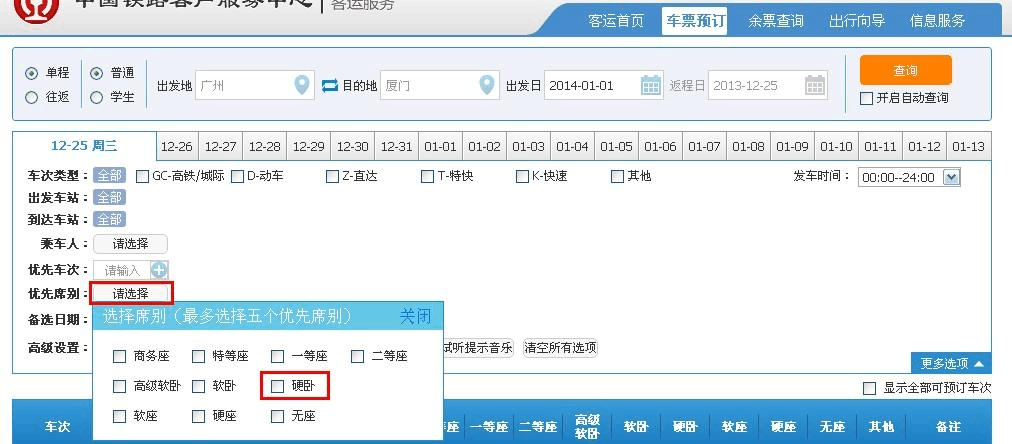Open the departure date calendar icon
The width and height of the screenshot is (1012, 444).
click(x=651, y=86)
